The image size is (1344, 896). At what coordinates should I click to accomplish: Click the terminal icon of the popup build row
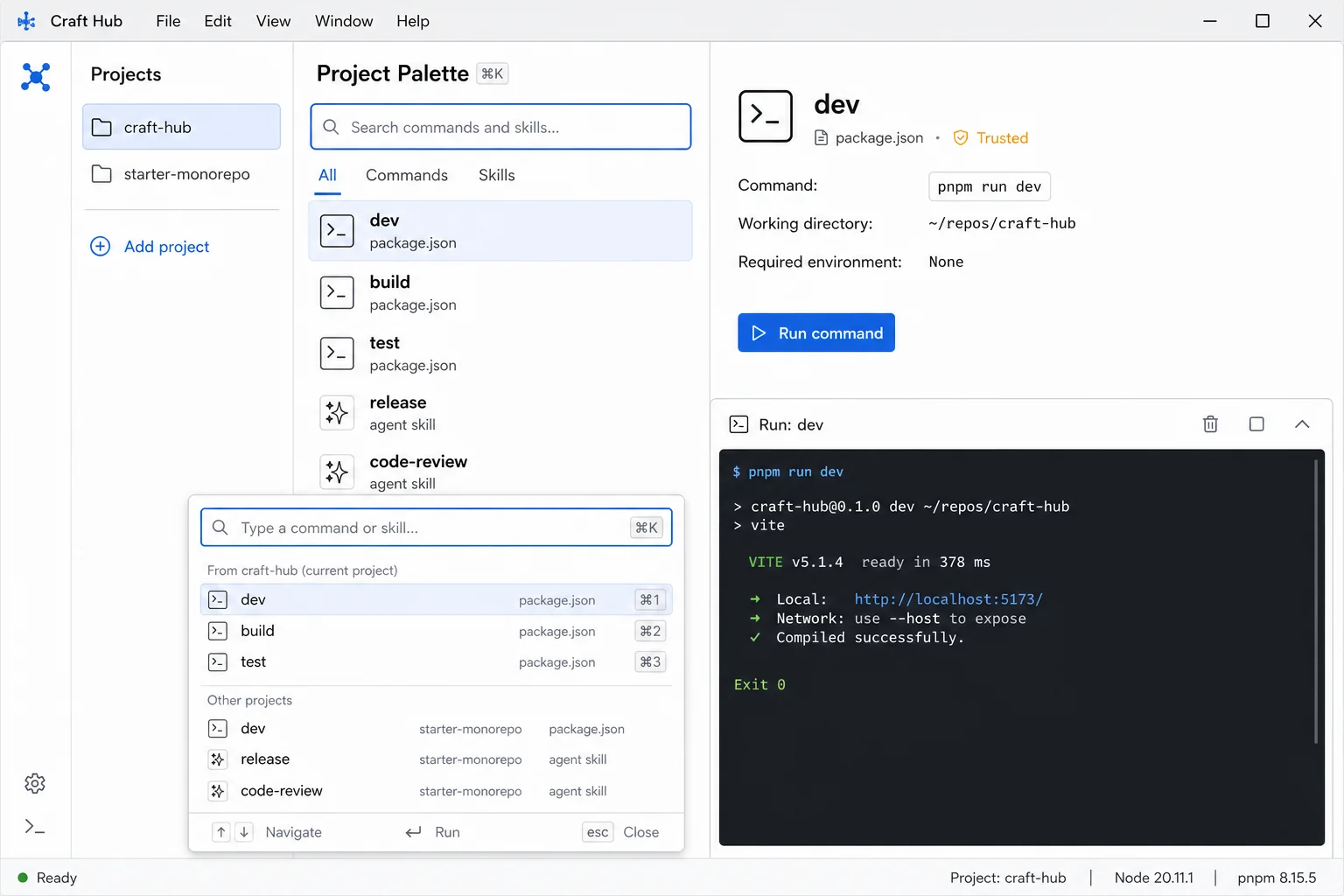218,631
